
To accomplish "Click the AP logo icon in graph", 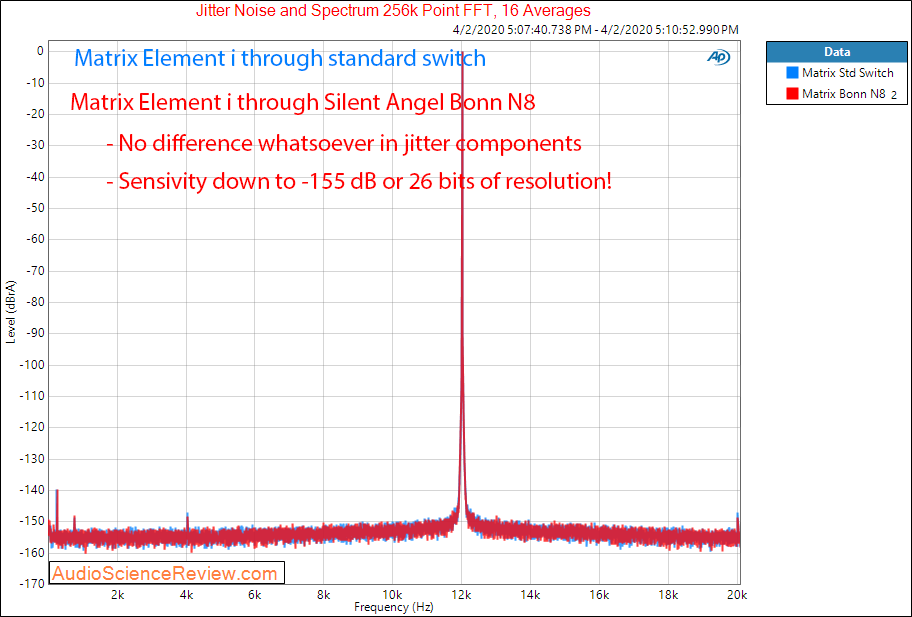I will [718, 57].
